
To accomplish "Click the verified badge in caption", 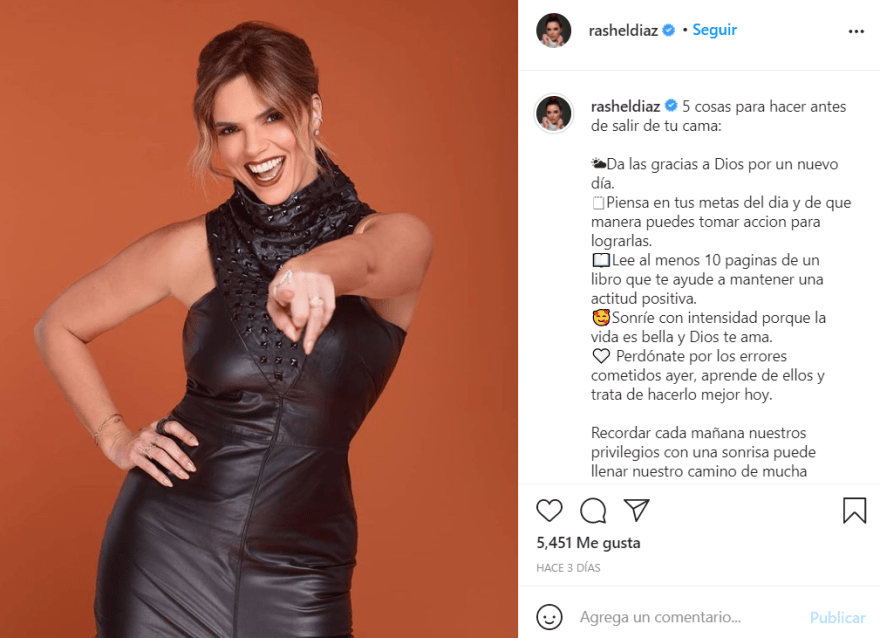I will coord(671,105).
